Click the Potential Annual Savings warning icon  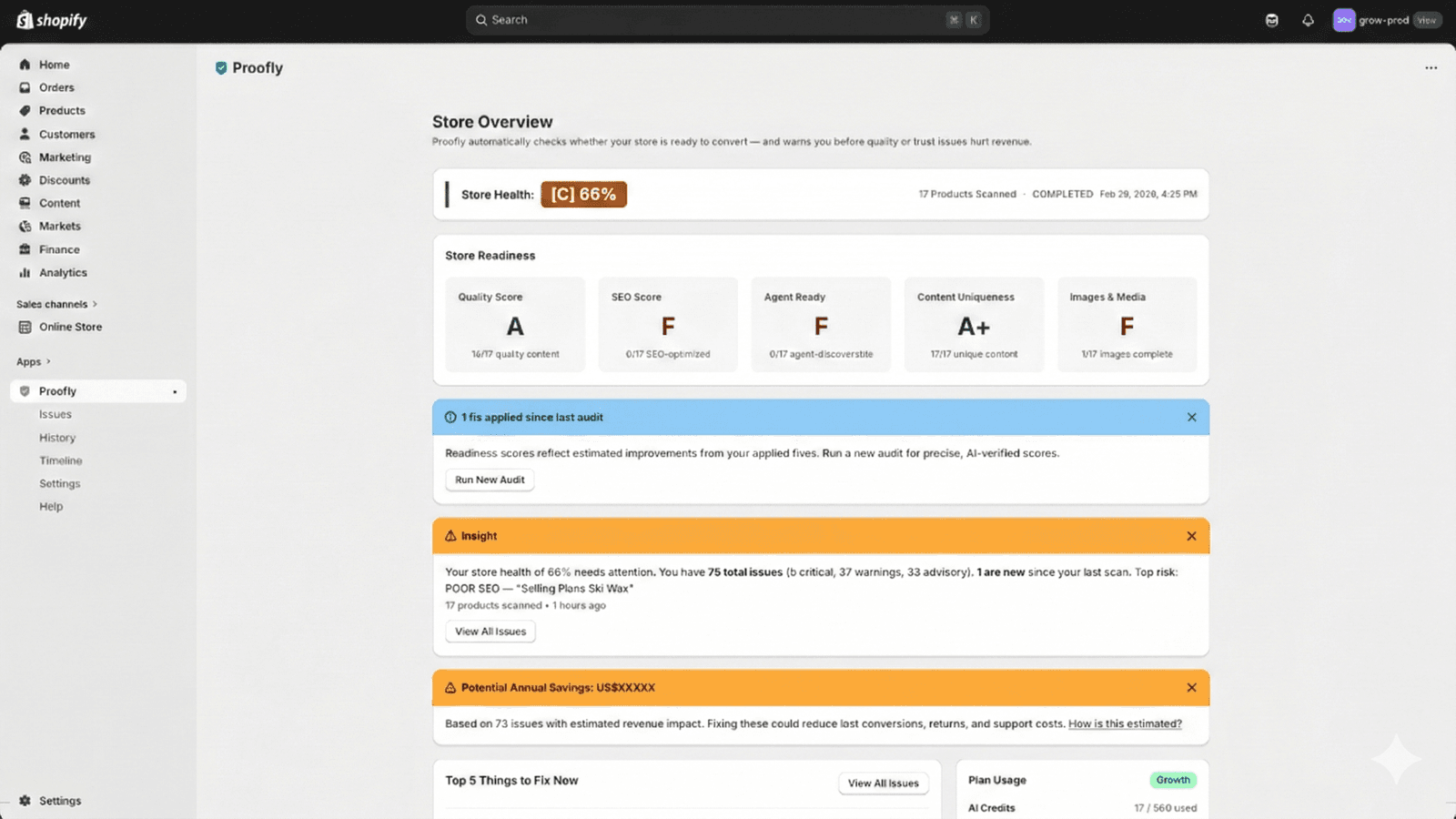coord(450,688)
